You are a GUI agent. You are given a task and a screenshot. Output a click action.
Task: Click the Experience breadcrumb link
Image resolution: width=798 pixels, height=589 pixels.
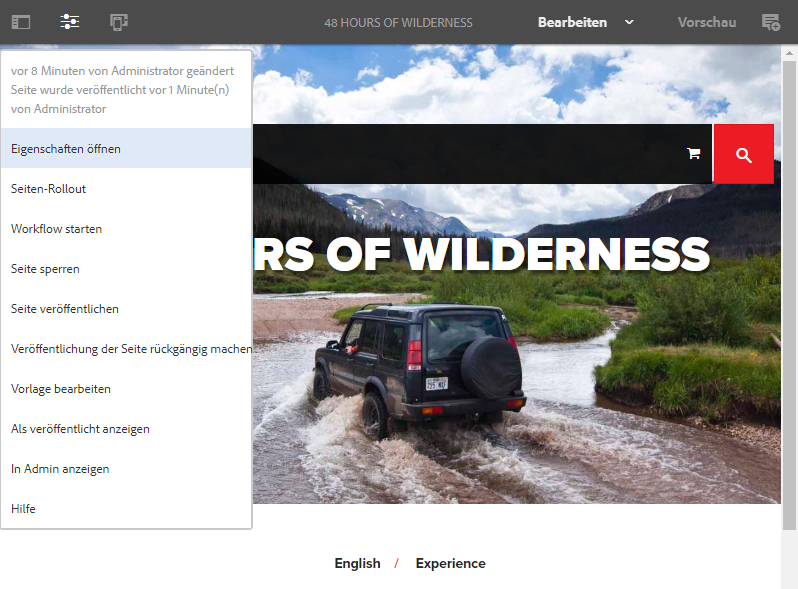click(450, 564)
